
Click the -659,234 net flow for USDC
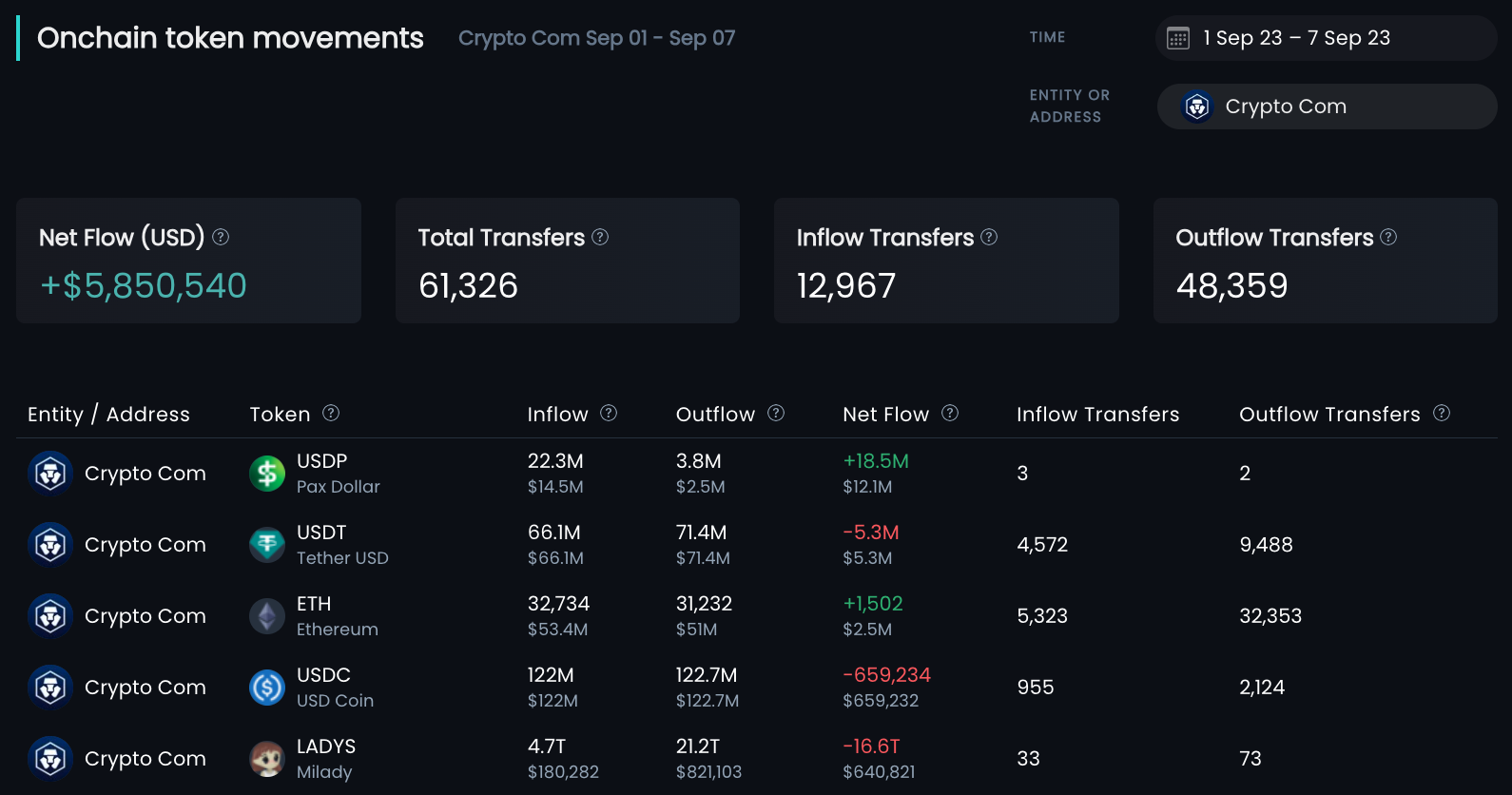coord(886,675)
